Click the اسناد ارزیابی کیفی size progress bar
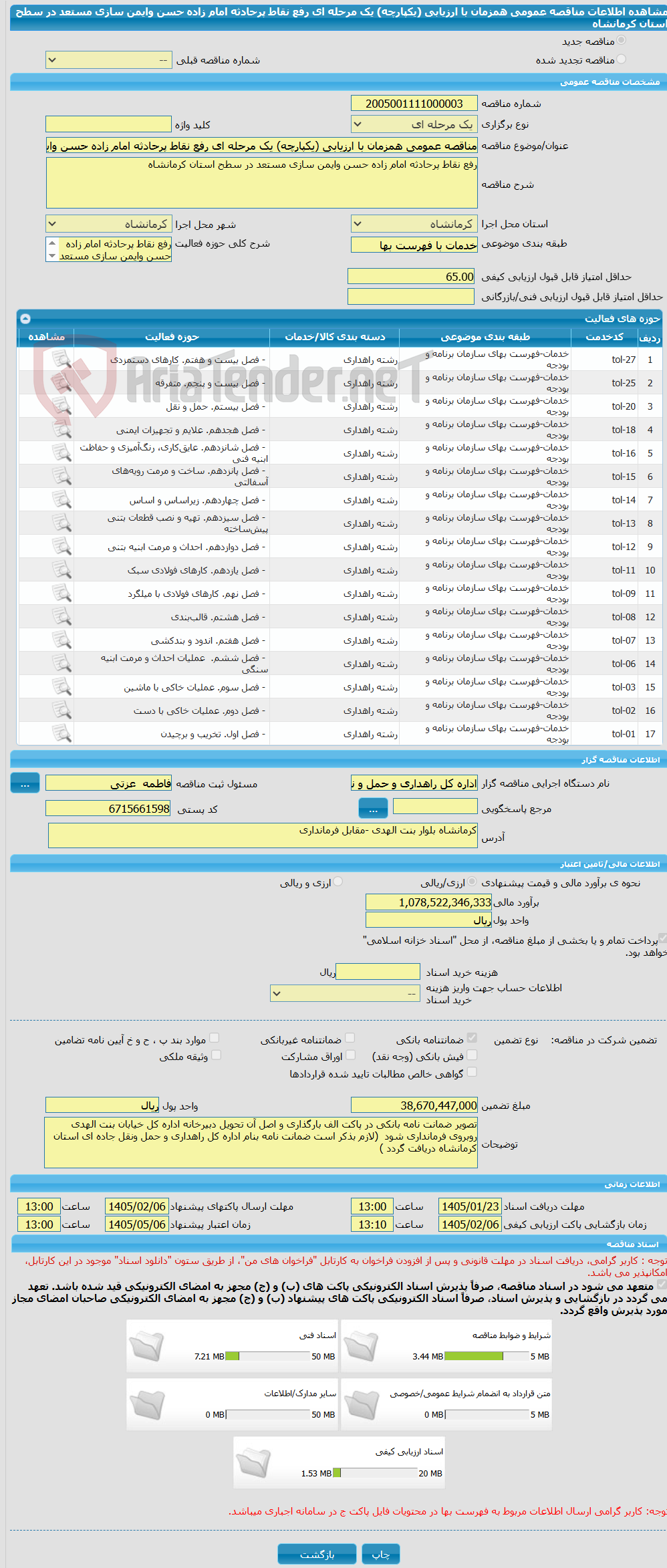 tap(375, 1473)
